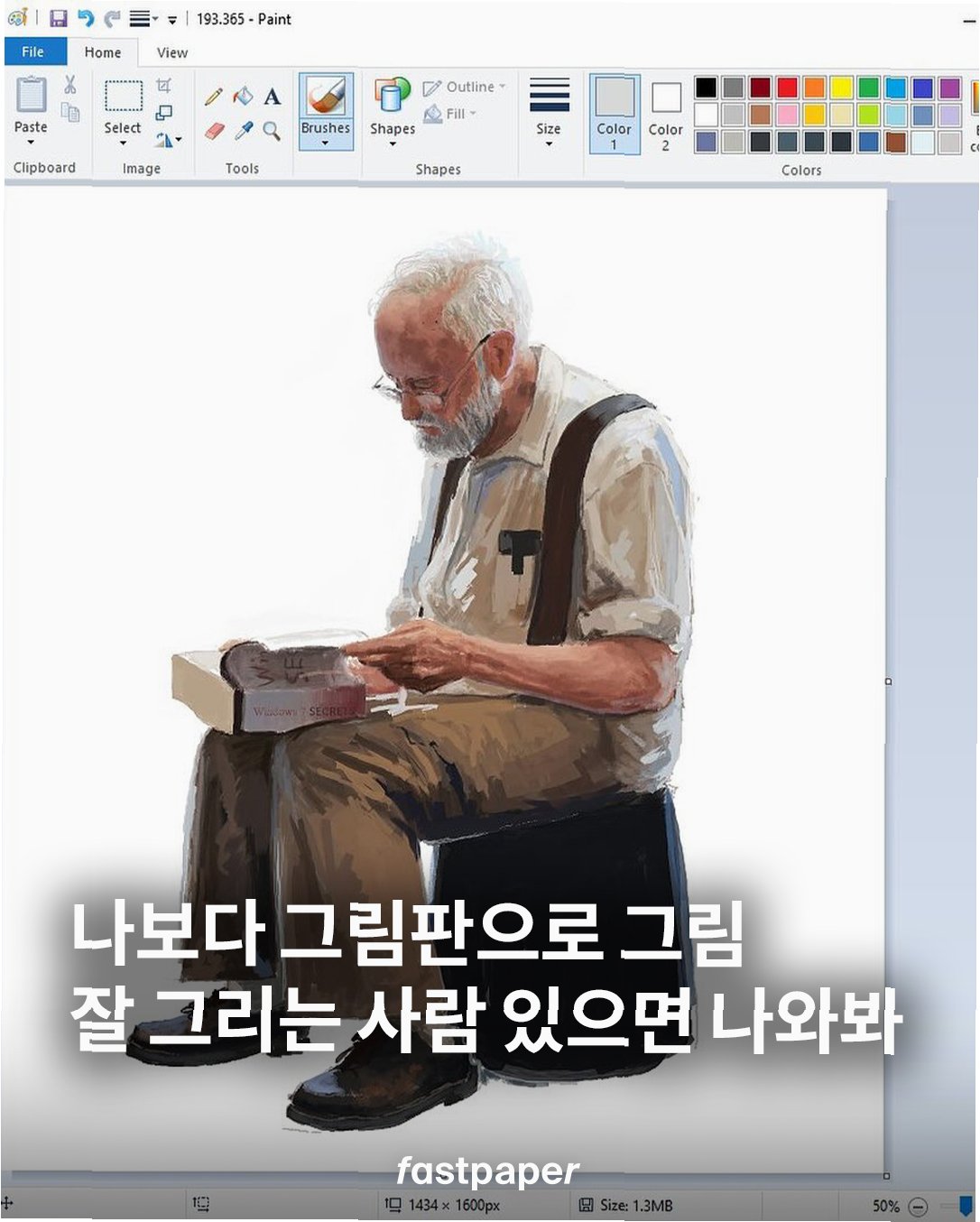
Task: Pick the black color swatch
Action: click(x=707, y=88)
